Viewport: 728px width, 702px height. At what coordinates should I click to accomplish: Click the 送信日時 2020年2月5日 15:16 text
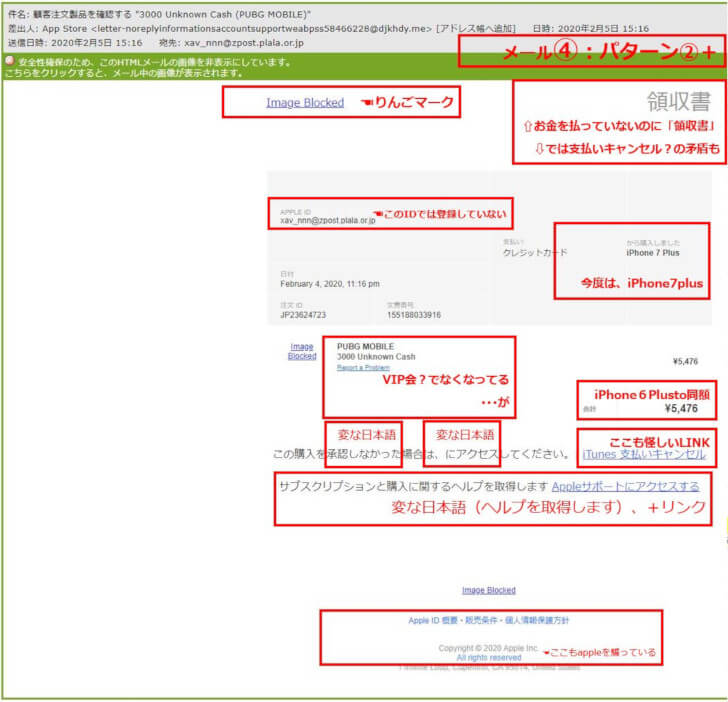point(75,43)
